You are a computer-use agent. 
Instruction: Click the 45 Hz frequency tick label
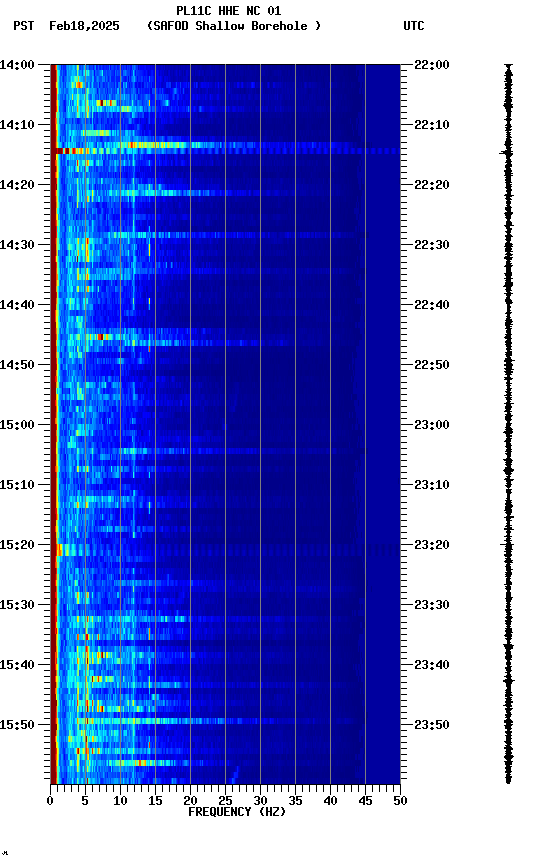tap(365, 801)
